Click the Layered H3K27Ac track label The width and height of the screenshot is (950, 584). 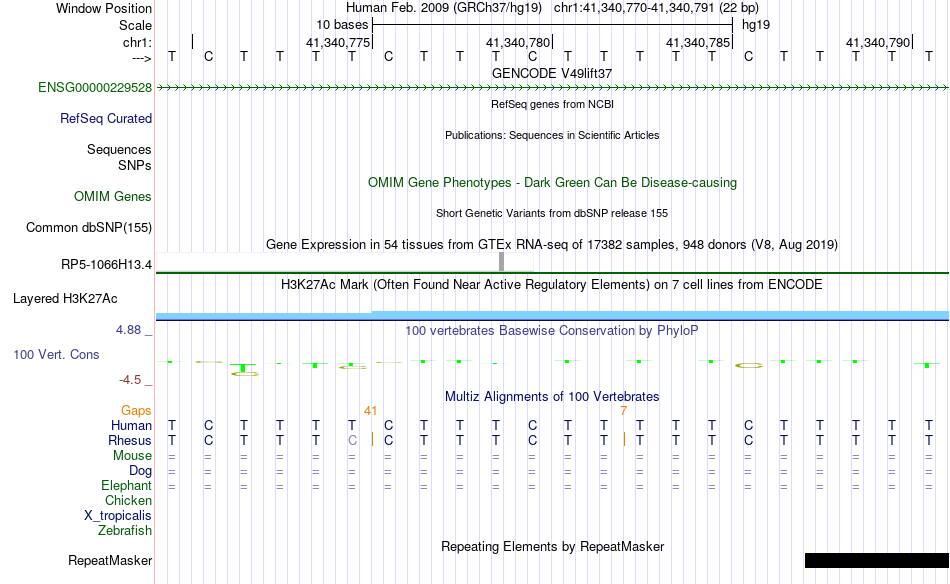(65, 299)
